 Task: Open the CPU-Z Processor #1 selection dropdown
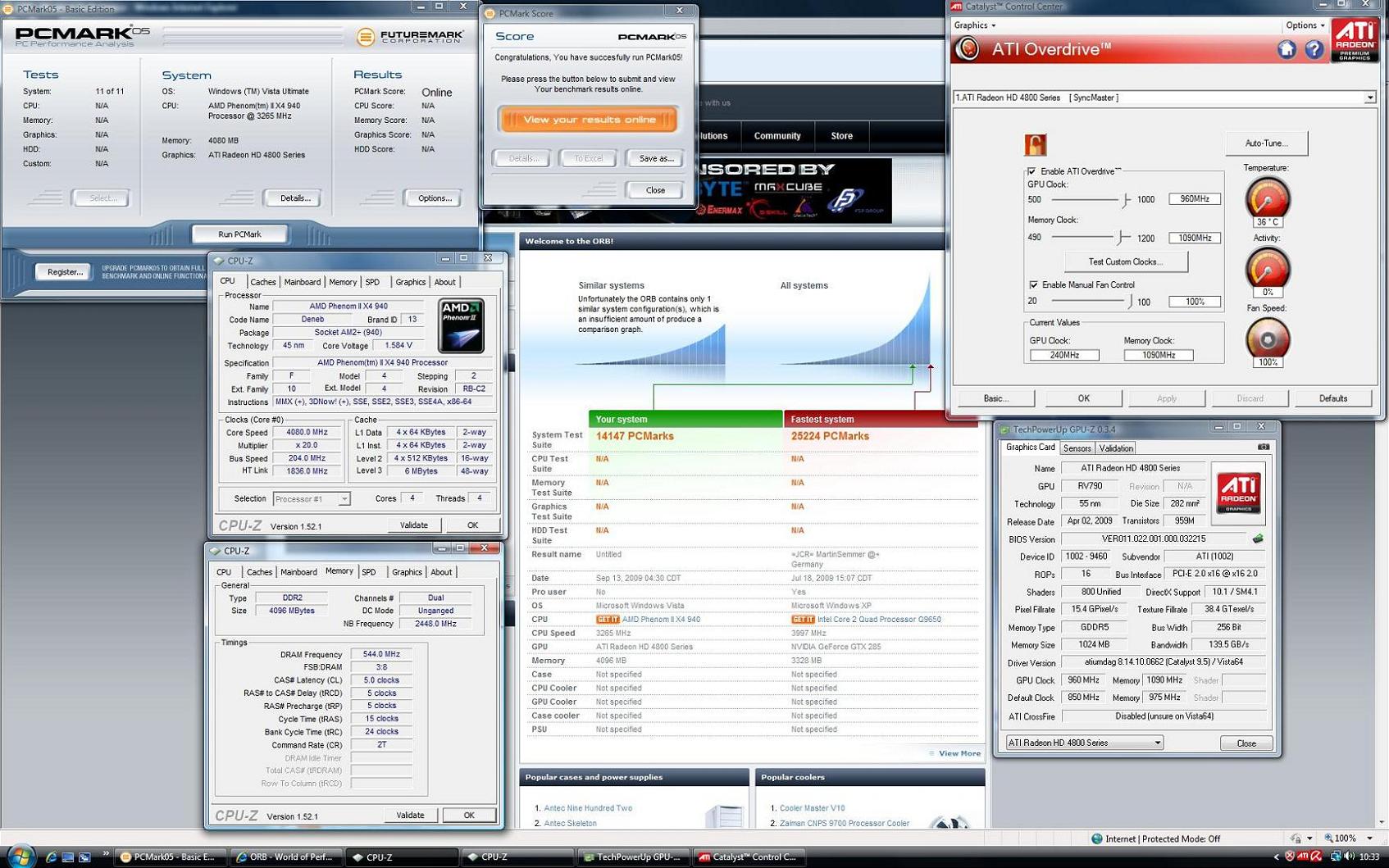[312, 498]
